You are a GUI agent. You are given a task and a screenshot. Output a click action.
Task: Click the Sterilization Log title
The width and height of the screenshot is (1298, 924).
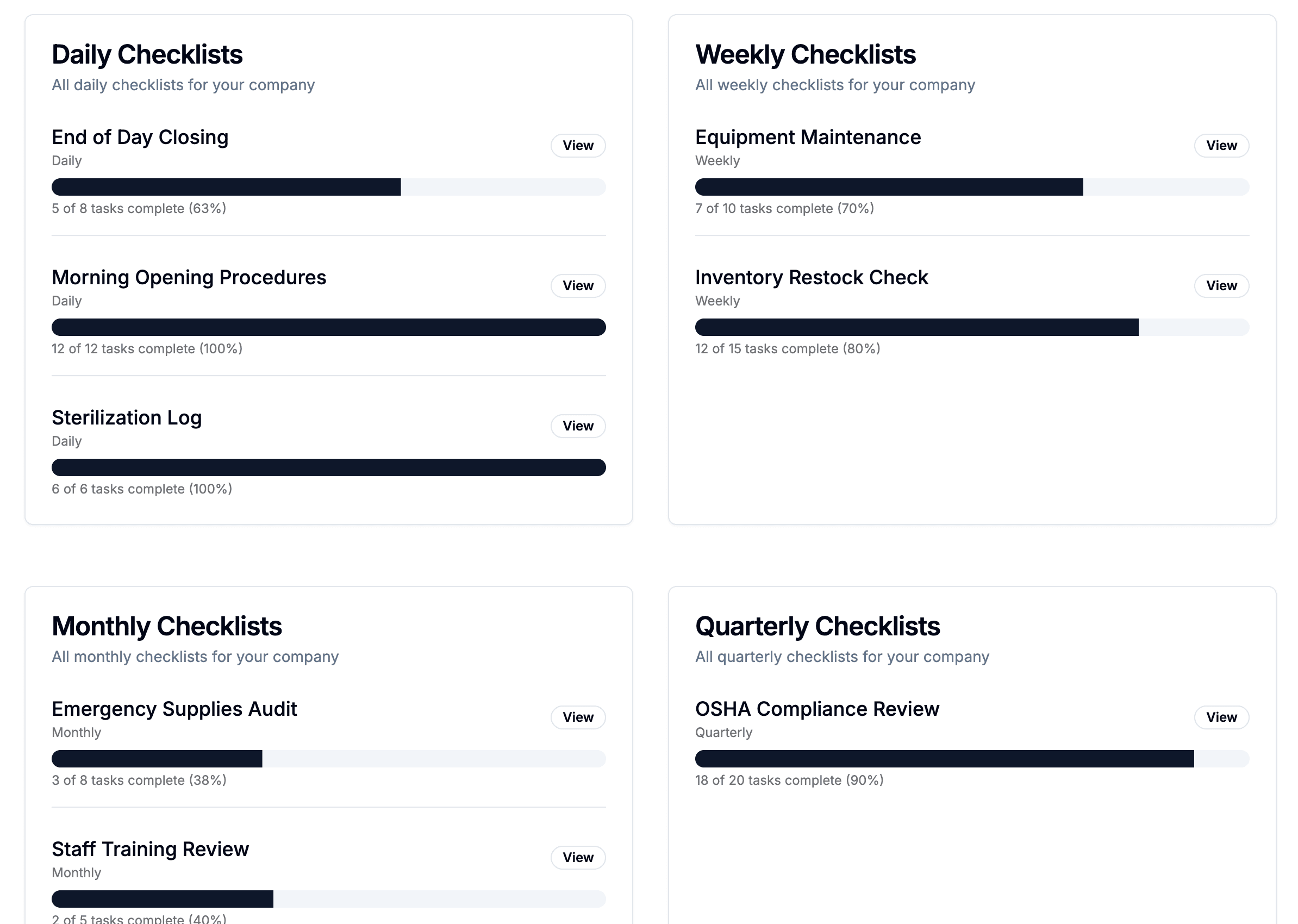126,417
